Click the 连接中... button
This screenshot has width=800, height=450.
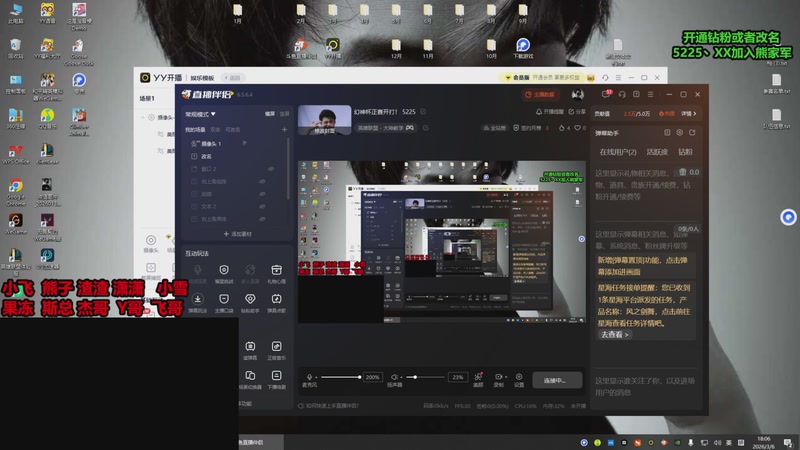tap(556, 380)
